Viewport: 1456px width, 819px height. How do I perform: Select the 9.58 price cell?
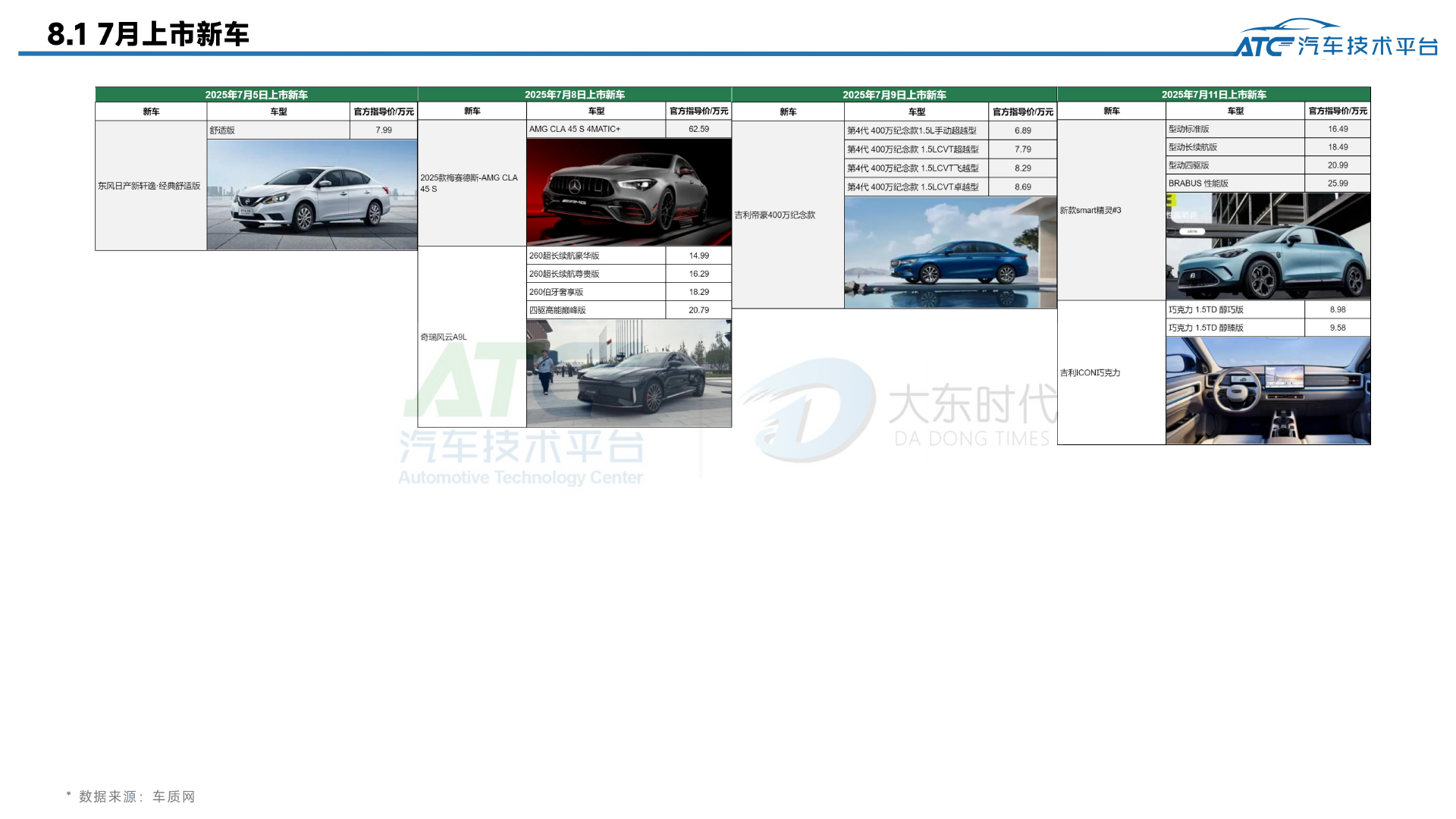[x=1338, y=328]
